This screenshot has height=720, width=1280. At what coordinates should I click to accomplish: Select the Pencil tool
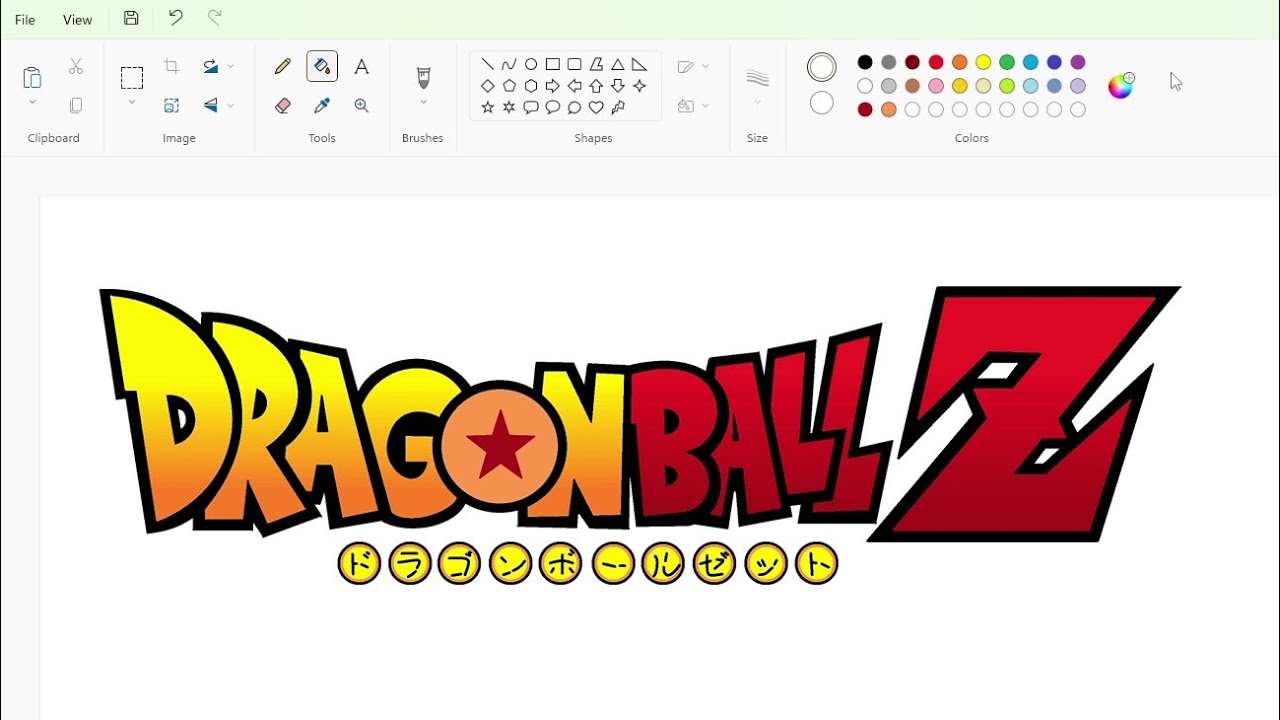click(283, 66)
